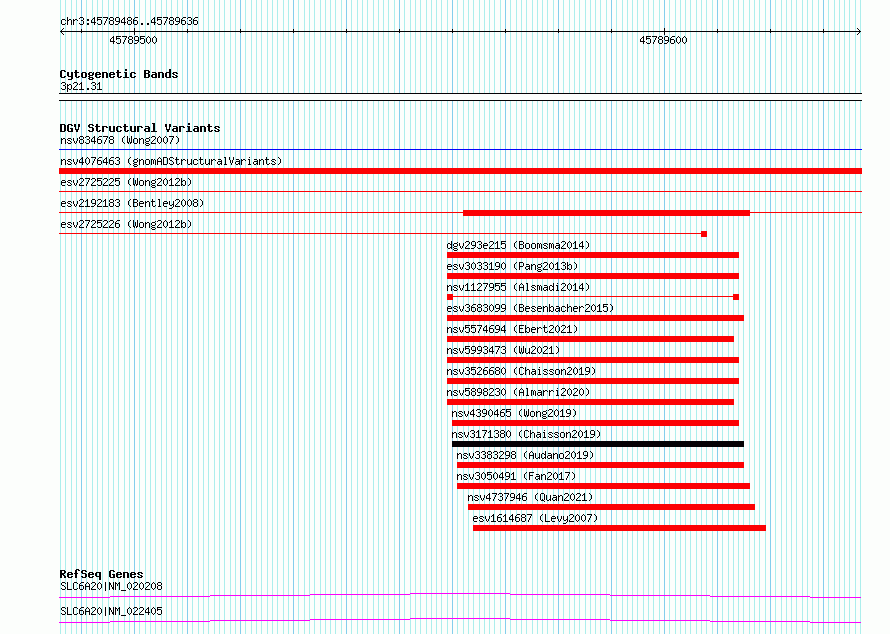The height and width of the screenshot is (634, 890).
Task: Click red bar under nsv5574694 (Ebert2021)
Action: pos(590,339)
